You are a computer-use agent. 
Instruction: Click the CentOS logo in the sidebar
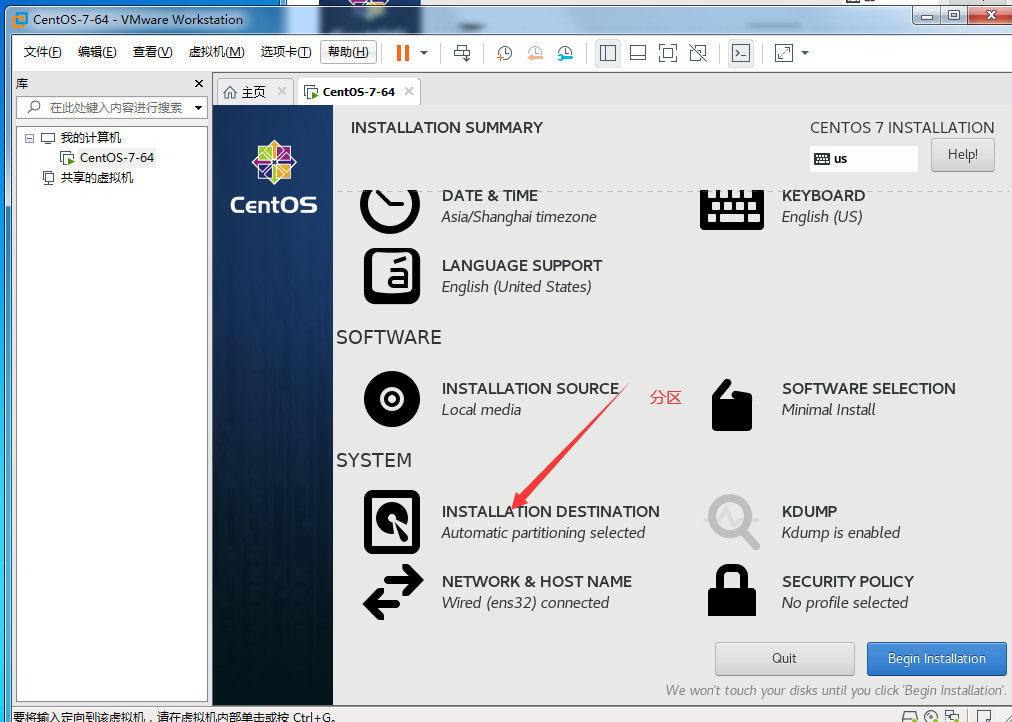(274, 177)
